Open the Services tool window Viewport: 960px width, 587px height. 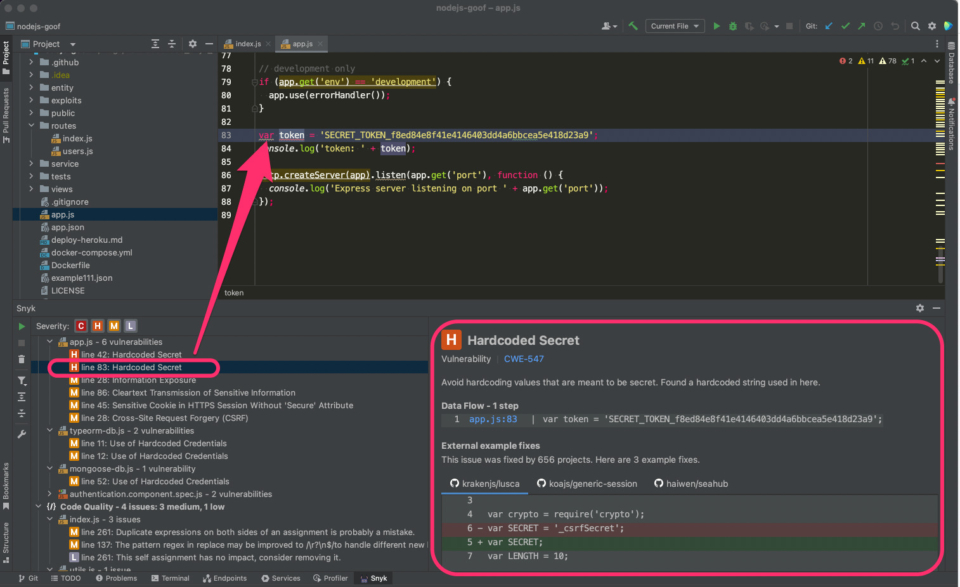pyautogui.click(x=280, y=578)
